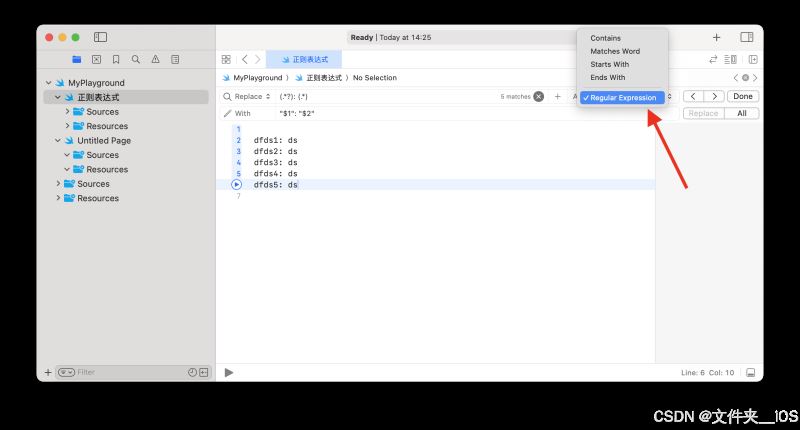Open the Find navigator magnifier icon
The height and width of the screenshot is (430, 800).
pos(136,60)
